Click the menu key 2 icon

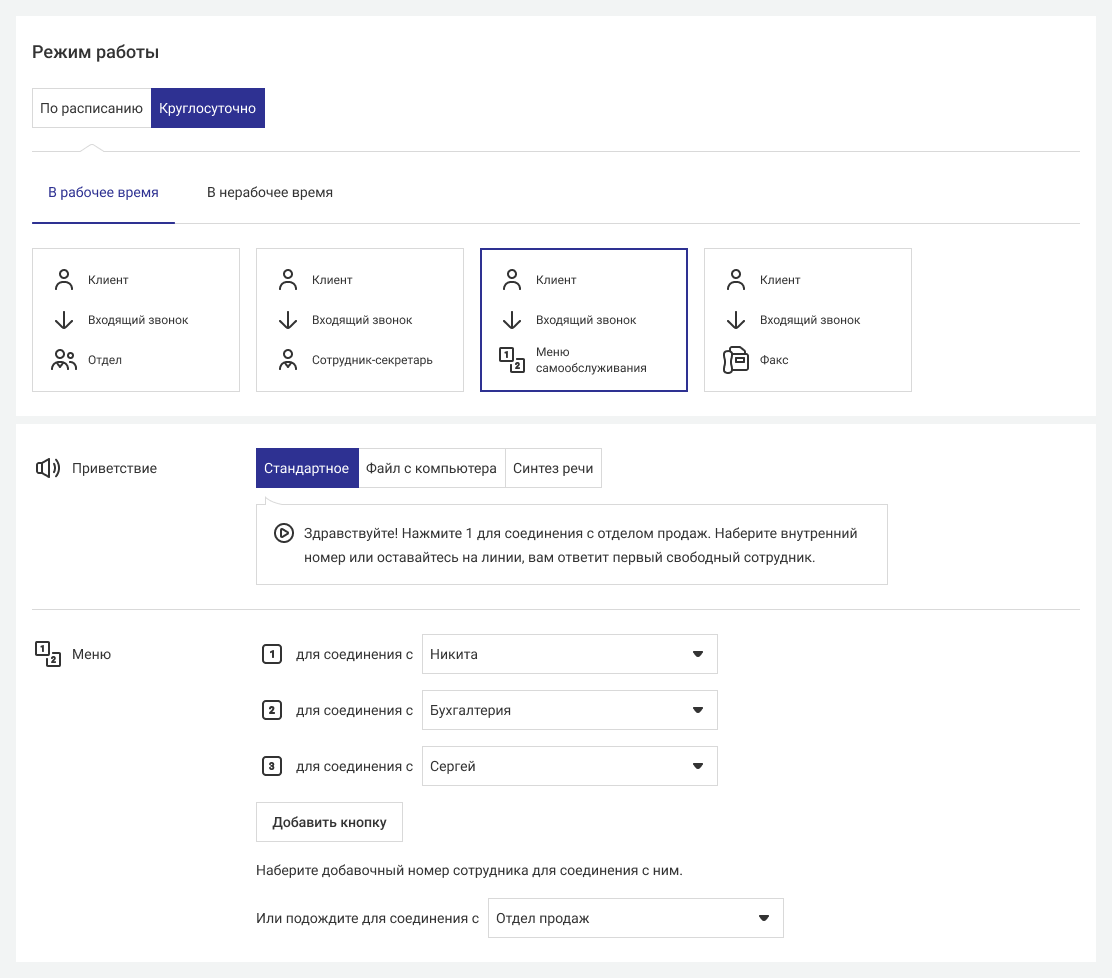pos(270,711)
